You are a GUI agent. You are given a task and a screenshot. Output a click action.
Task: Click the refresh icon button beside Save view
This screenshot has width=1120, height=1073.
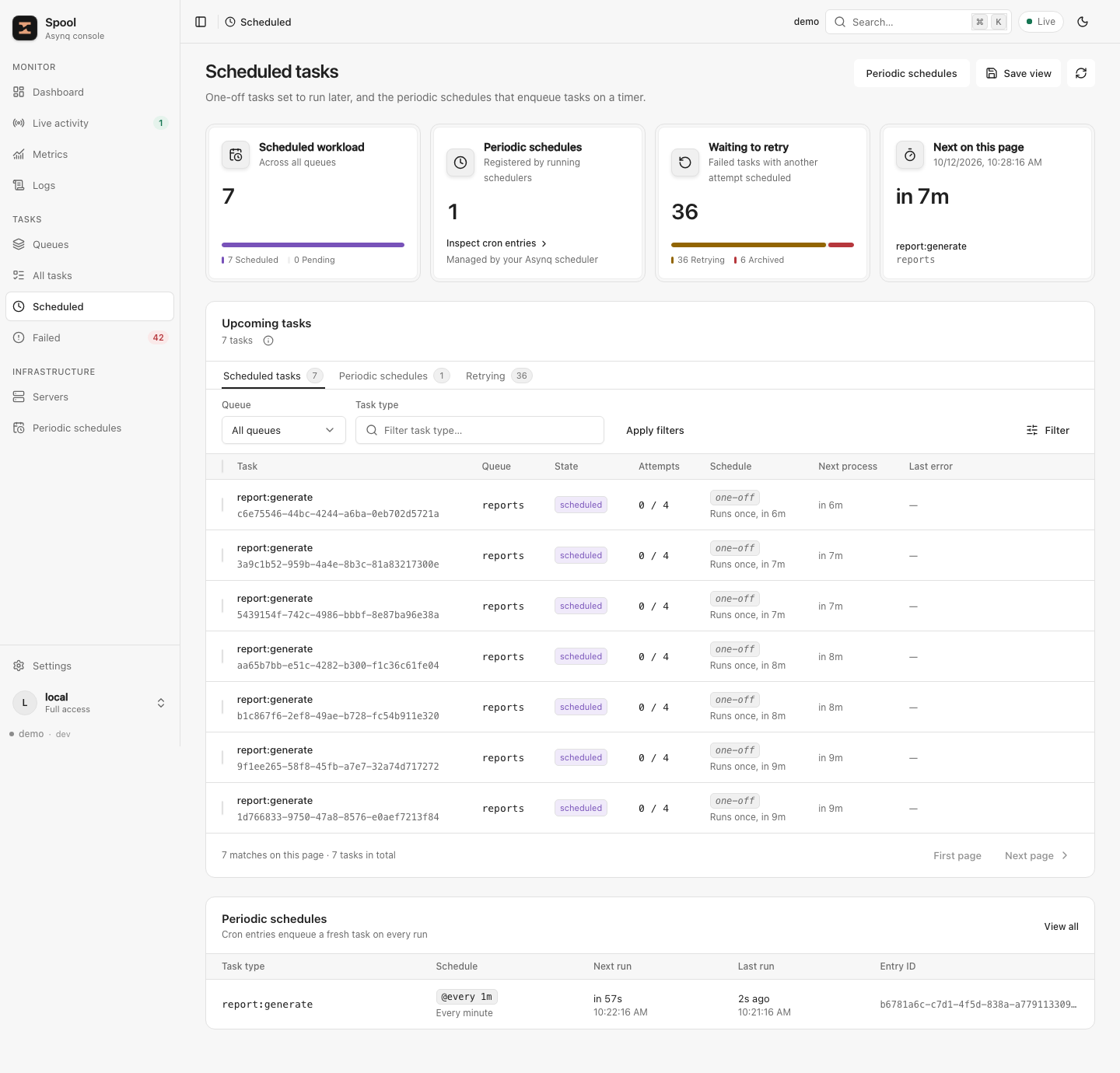tap(1081, 73)
